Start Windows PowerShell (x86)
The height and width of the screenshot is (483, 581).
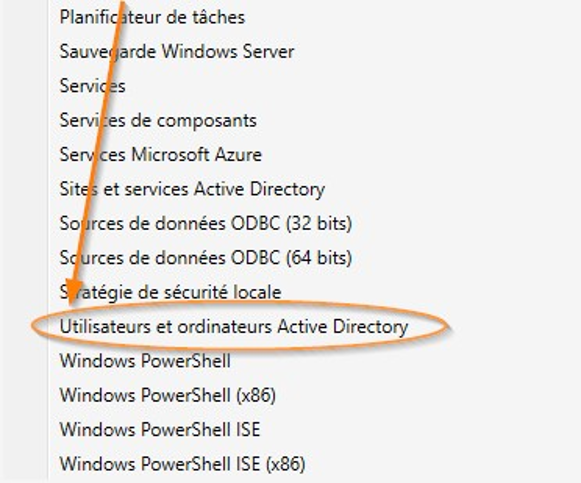tap(168, 395)
